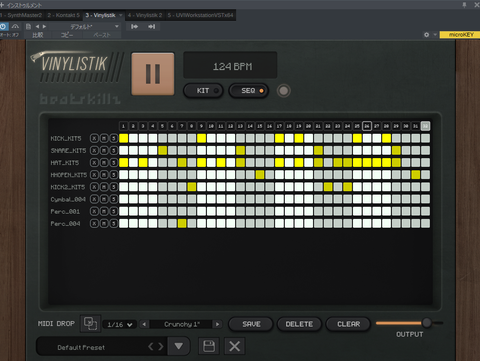Mute the HHOPEN_KITS track
This screenshot has height=361, width=480.
104,175
